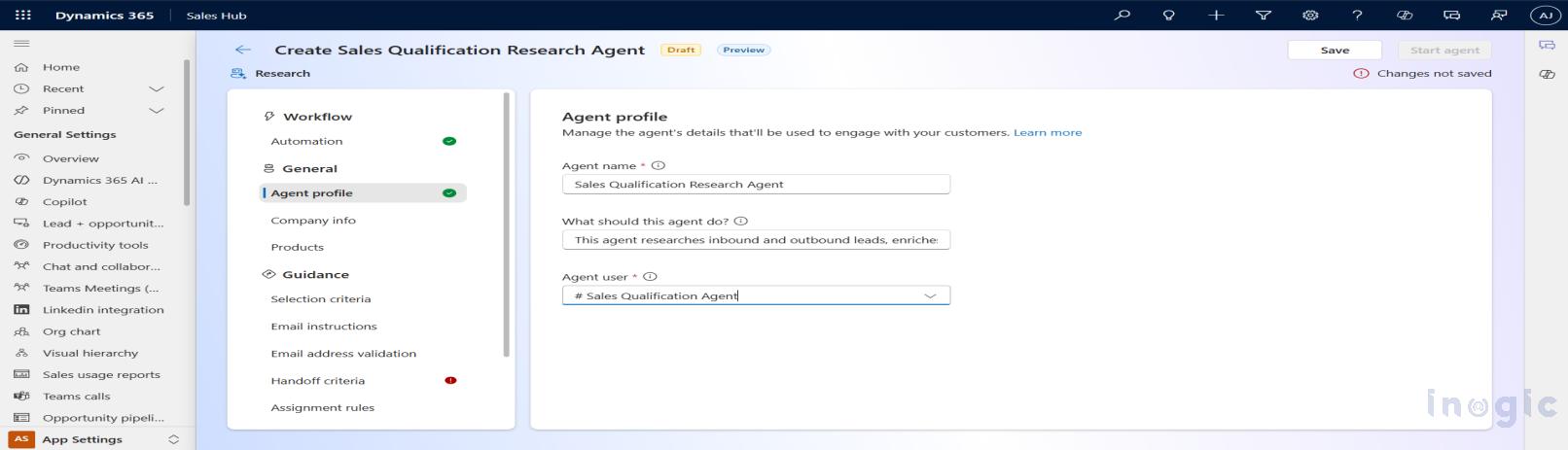Go back using the left arrow

click(242, 50)
